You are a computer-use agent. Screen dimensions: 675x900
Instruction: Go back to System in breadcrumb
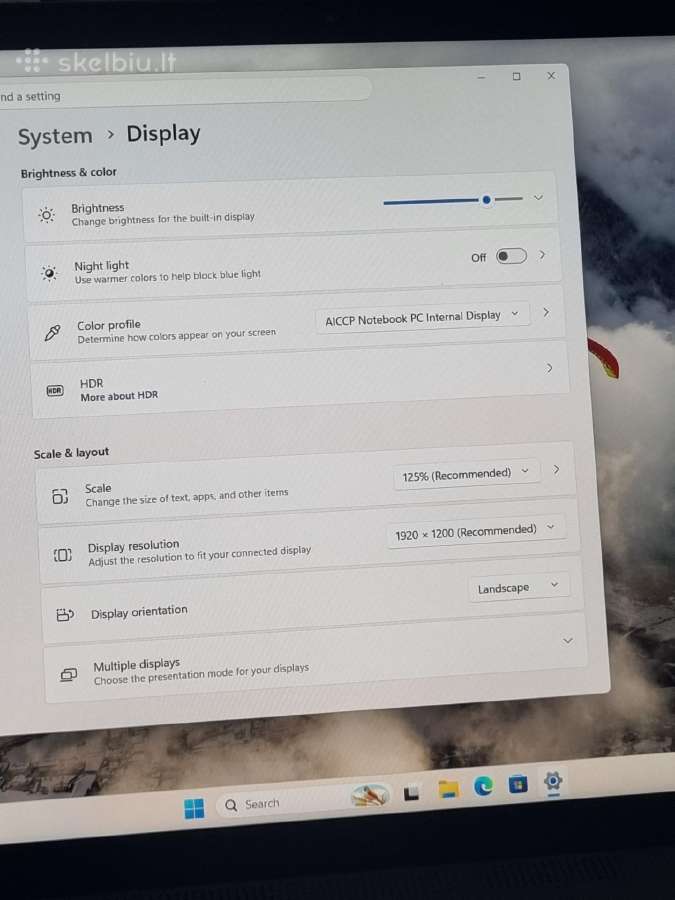55,137
